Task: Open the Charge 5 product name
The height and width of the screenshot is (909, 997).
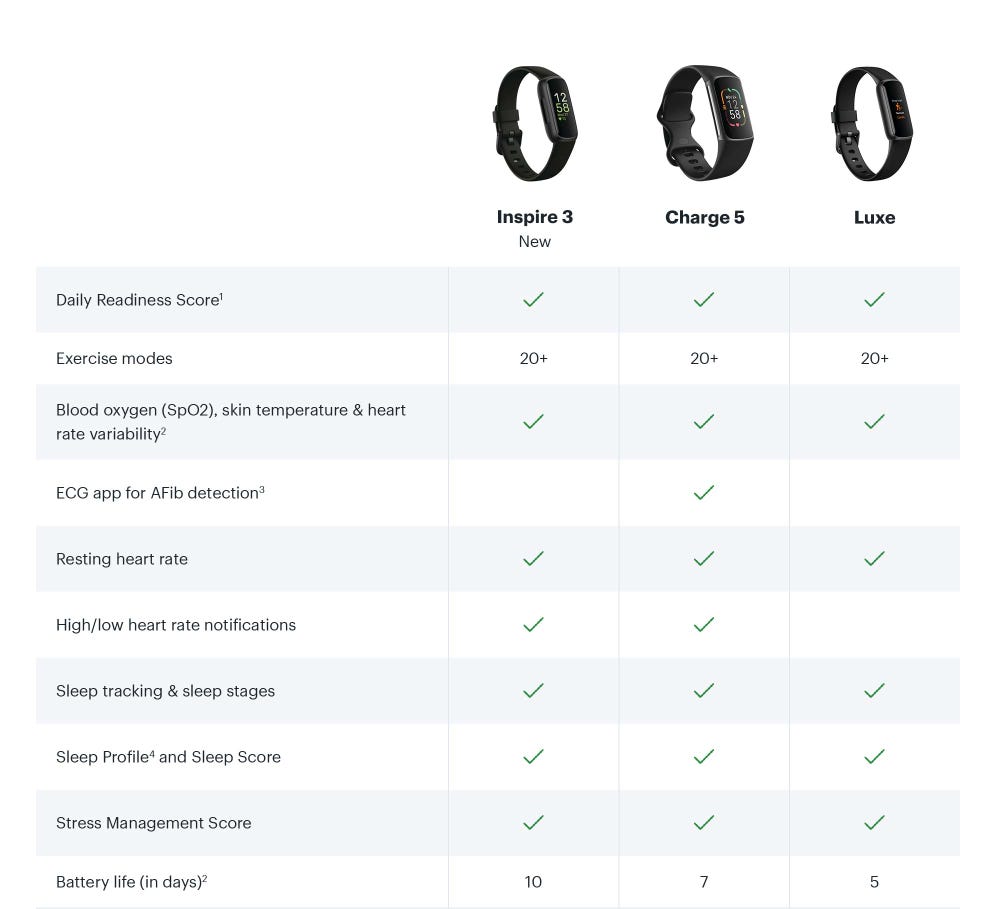Action: [x=705, y=217]
